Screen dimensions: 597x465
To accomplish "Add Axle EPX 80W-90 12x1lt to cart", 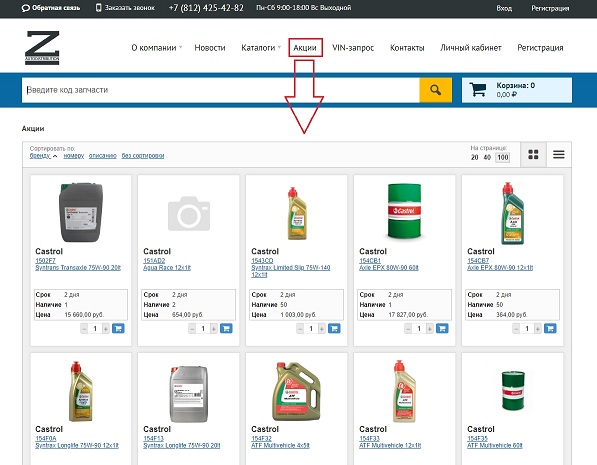I will [x=550, y=328].
